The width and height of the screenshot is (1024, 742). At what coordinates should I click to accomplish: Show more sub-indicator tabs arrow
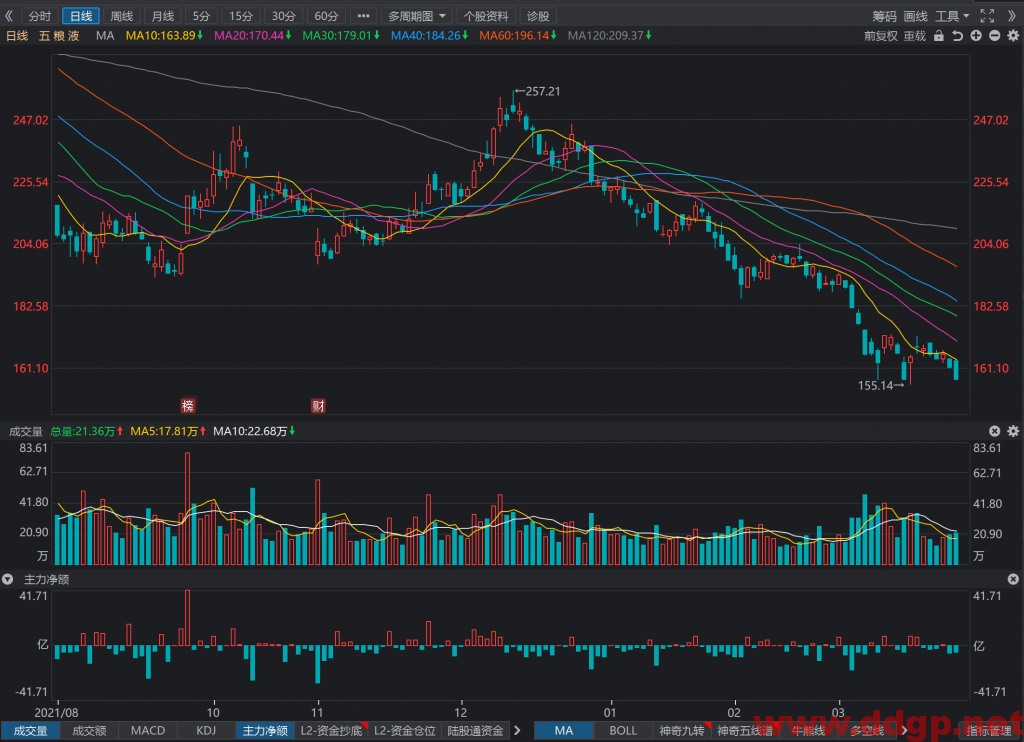click(x=518, y=731)
